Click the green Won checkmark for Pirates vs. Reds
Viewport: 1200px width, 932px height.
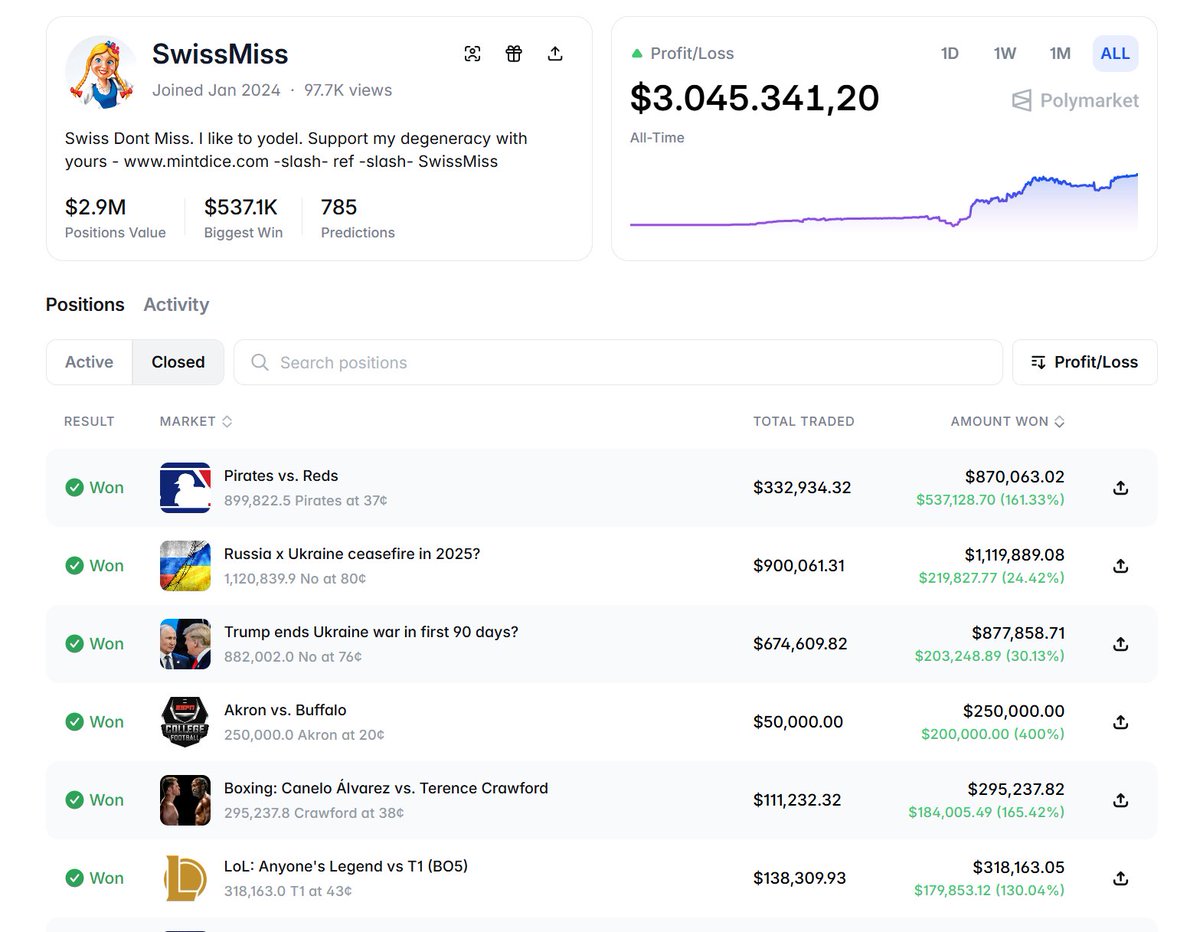click(x=74, y=487)
